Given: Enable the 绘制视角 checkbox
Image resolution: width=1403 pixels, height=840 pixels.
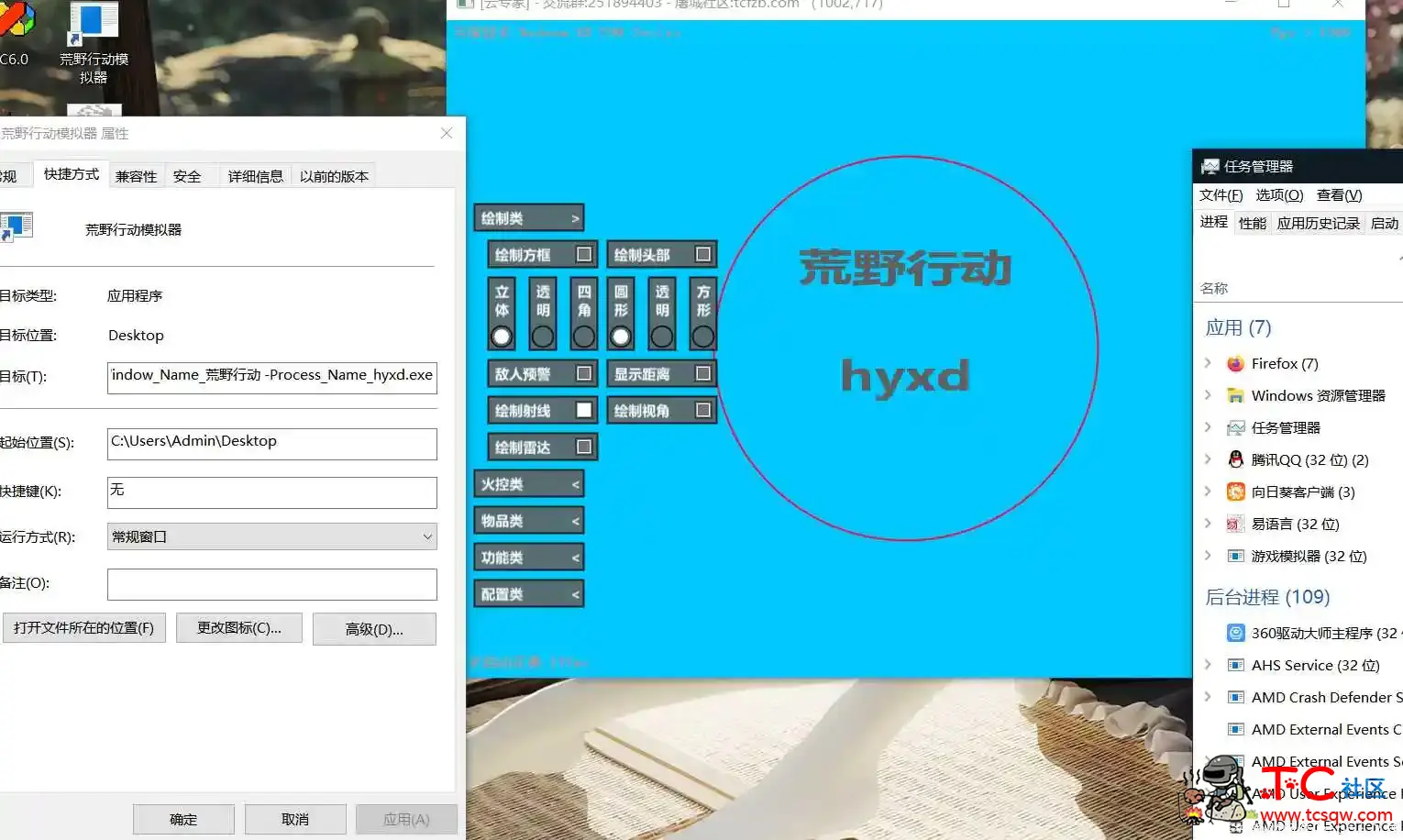Looking at the screenshot, I should pyautogui.click(x=703, y=410).
